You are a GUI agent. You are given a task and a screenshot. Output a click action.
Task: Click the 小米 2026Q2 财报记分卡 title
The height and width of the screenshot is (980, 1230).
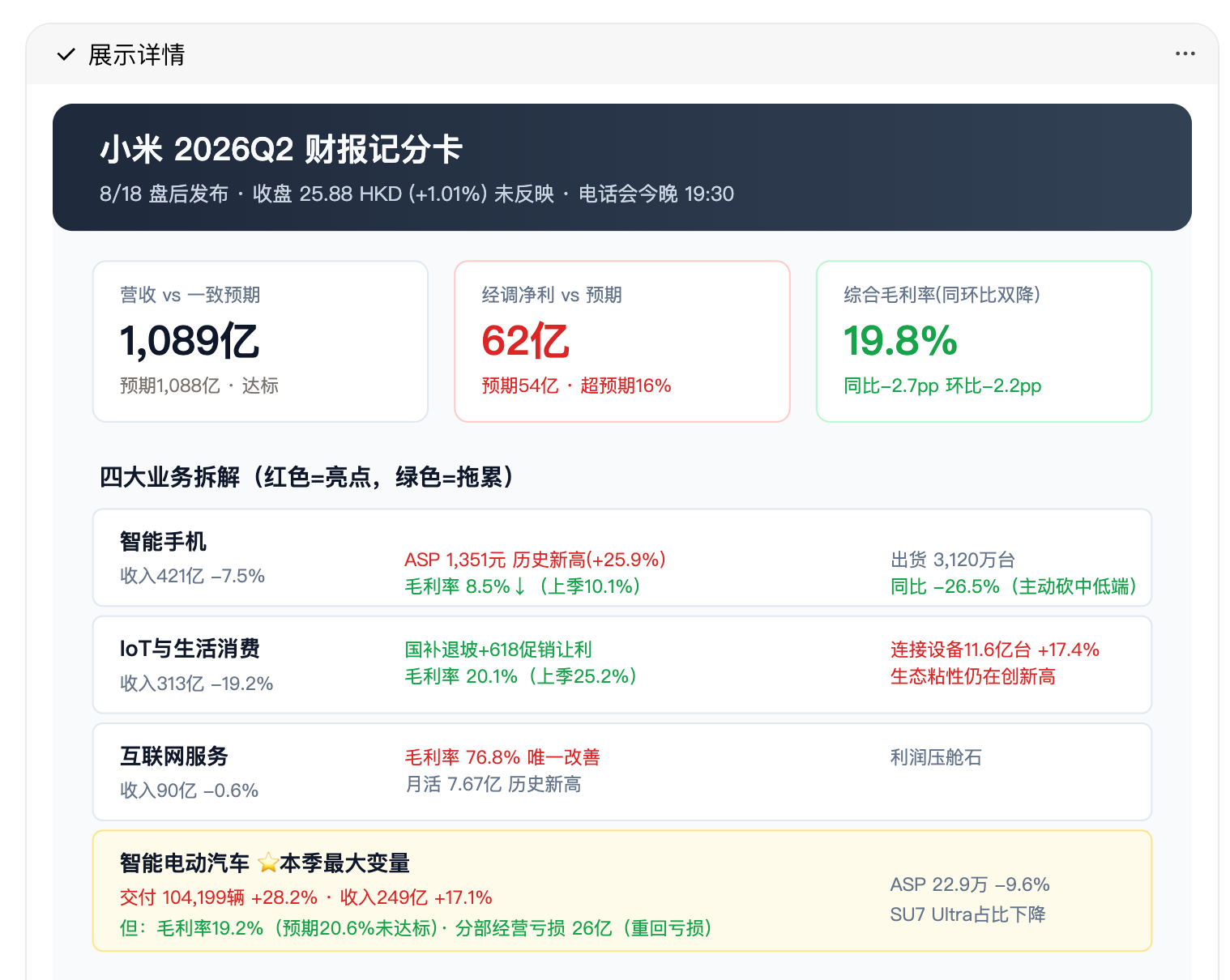click(x=280, y=150)
